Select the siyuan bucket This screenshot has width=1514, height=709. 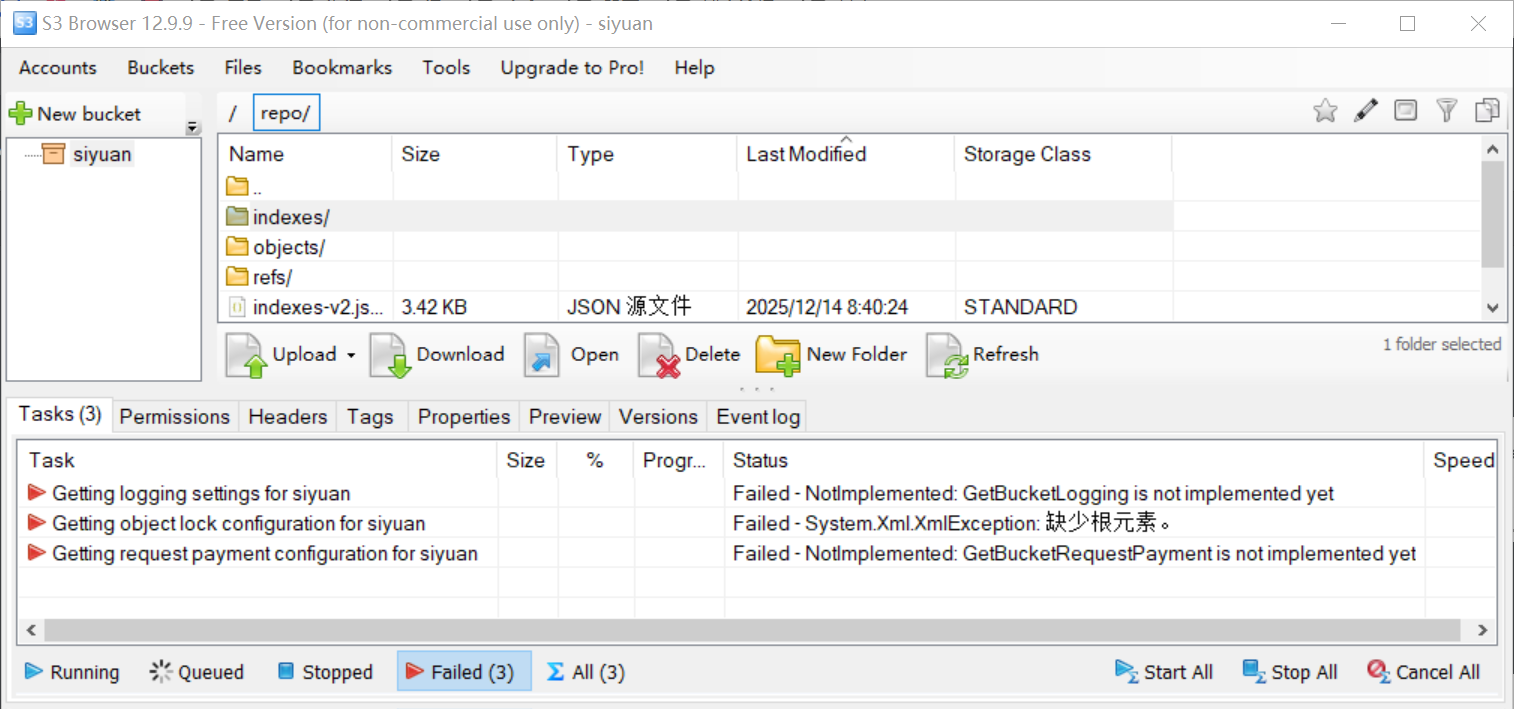(102, 155)
